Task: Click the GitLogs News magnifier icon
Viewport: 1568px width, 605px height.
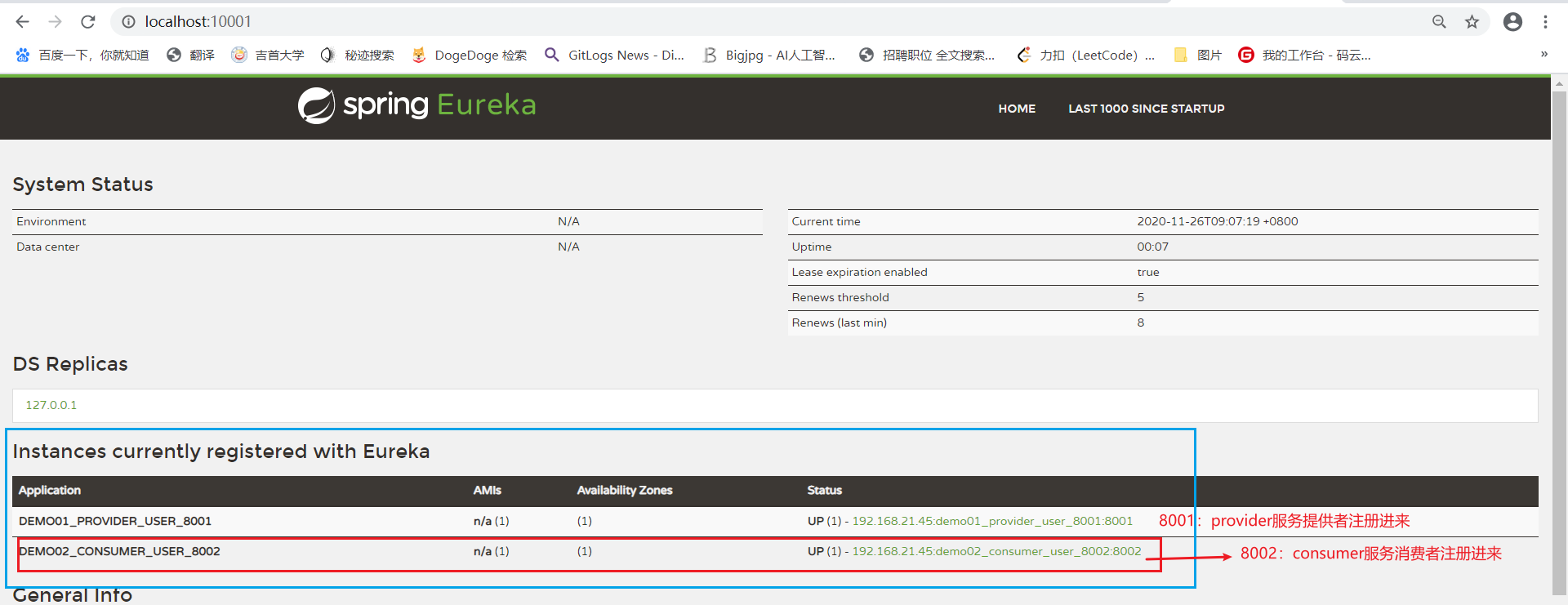Action: [x=552, y=55]
